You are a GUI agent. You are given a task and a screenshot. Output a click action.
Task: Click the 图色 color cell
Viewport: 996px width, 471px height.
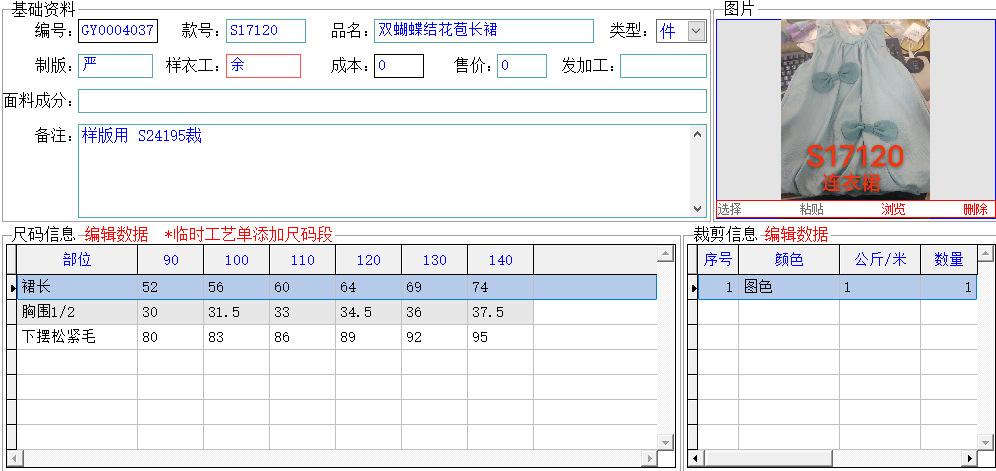(x=789, y=287)
